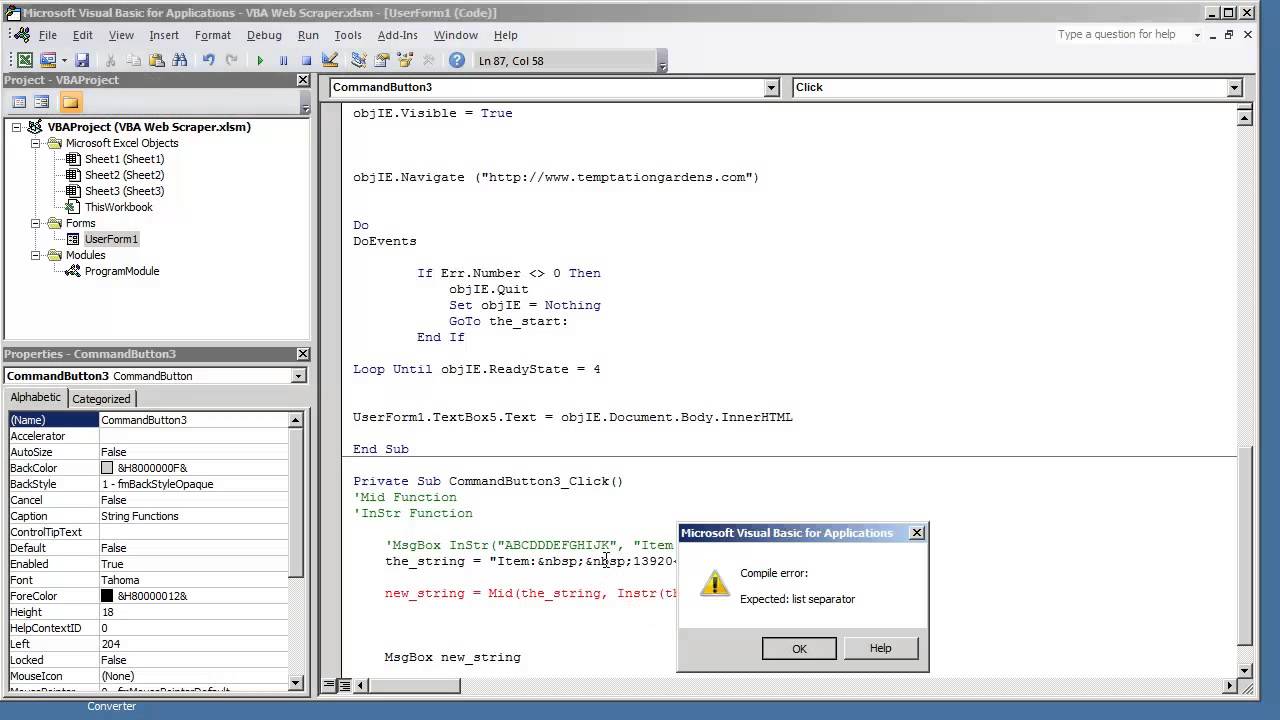Select Sheet2 (Sheet2) in project tree

click(x=124, y=175)
